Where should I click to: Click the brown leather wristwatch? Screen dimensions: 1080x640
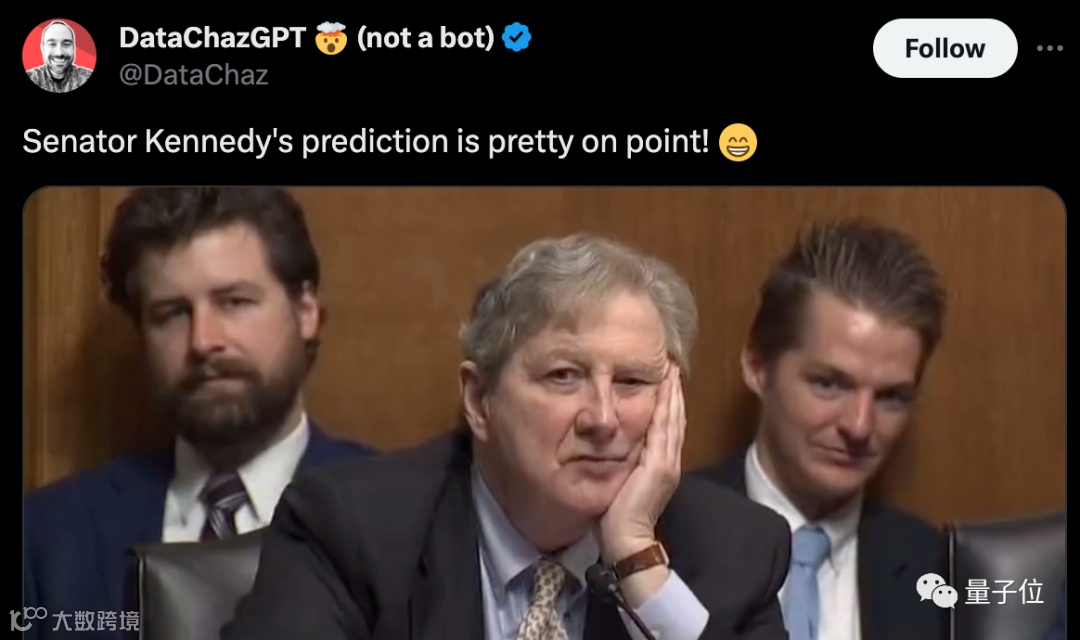point(640,561)
